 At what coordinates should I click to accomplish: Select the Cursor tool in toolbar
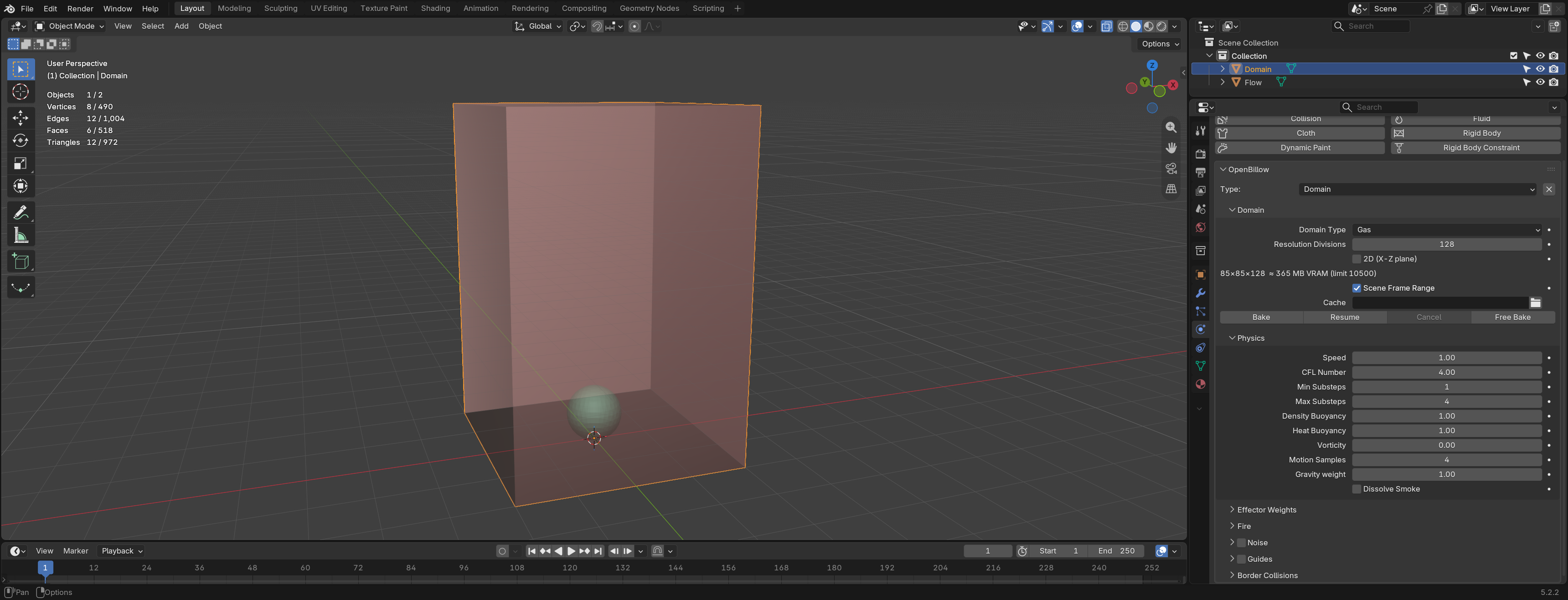coord(21,92)
